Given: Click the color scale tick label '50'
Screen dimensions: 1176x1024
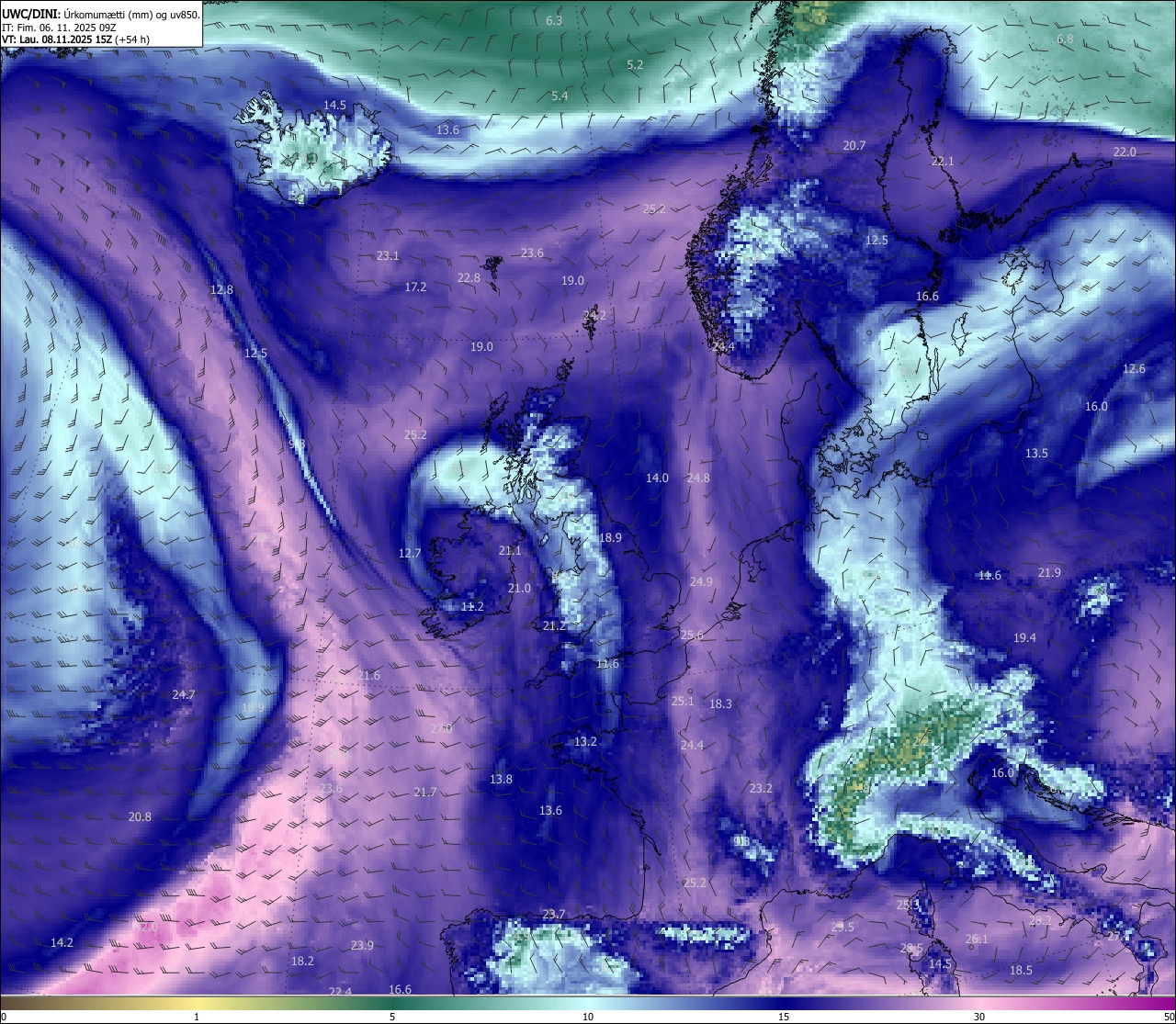Looking at the screenshot, I should click(1169, 1017).
